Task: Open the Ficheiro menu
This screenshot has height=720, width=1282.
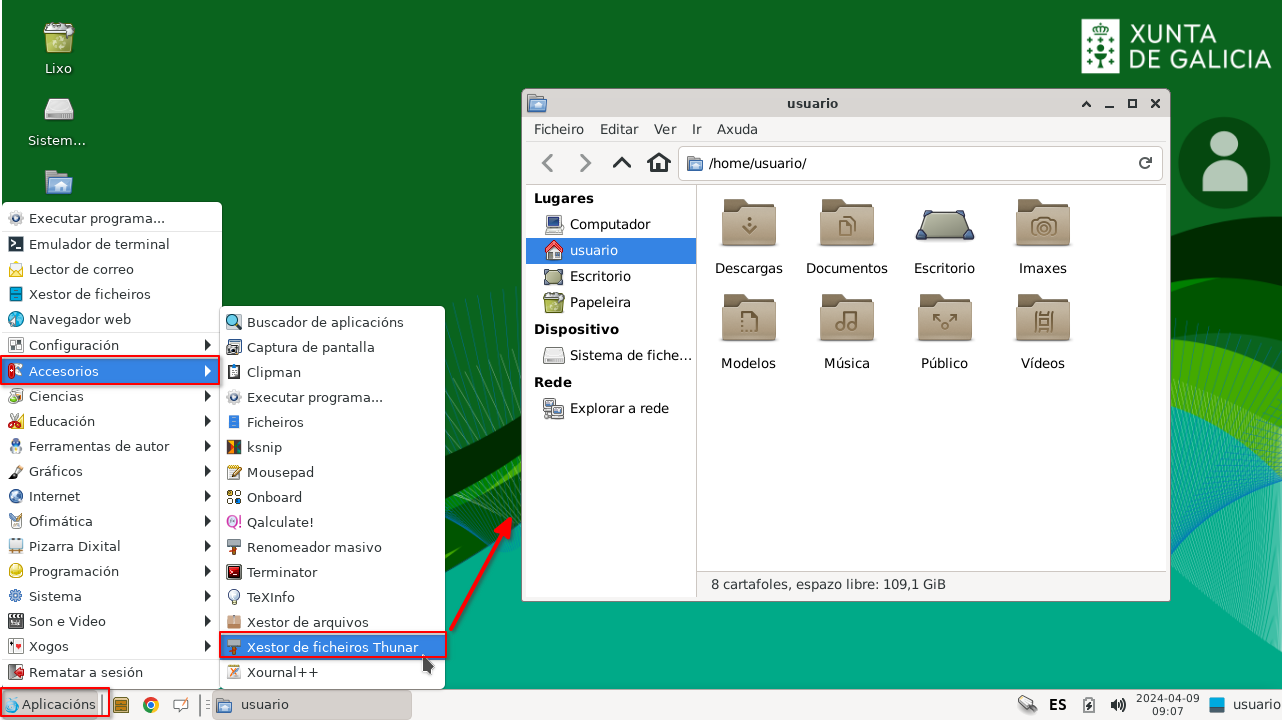Action: tap(558, 129)
